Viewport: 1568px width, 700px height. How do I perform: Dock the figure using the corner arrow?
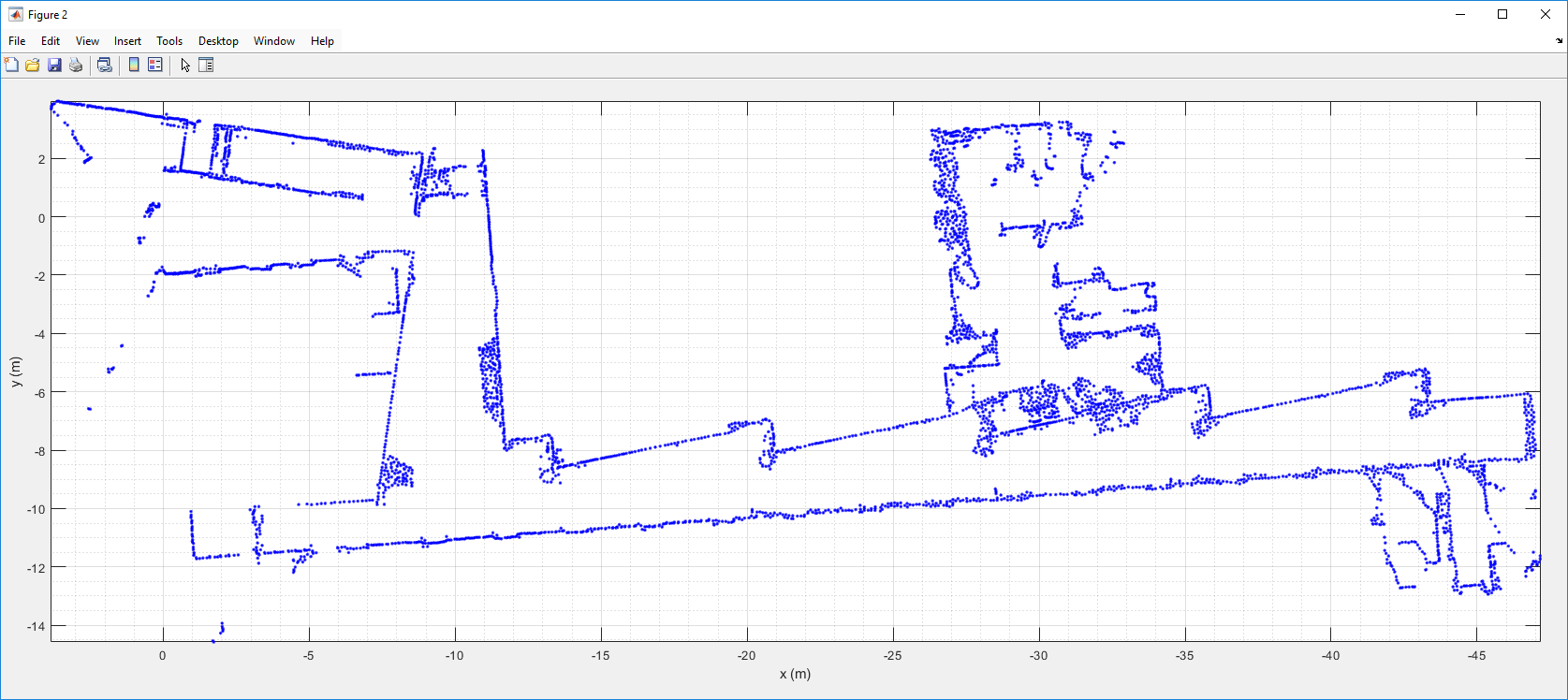coord(1559,41)
